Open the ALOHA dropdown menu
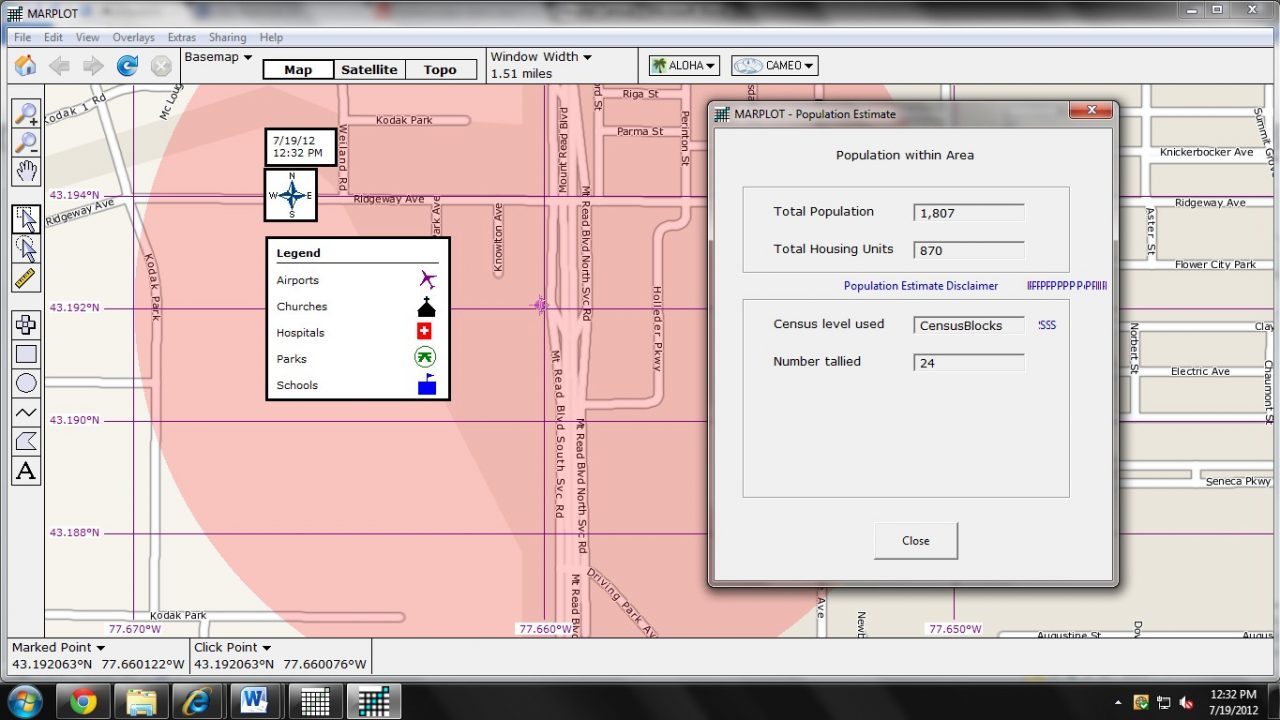This screenshot has height=720, width=1280. (685, 66)
